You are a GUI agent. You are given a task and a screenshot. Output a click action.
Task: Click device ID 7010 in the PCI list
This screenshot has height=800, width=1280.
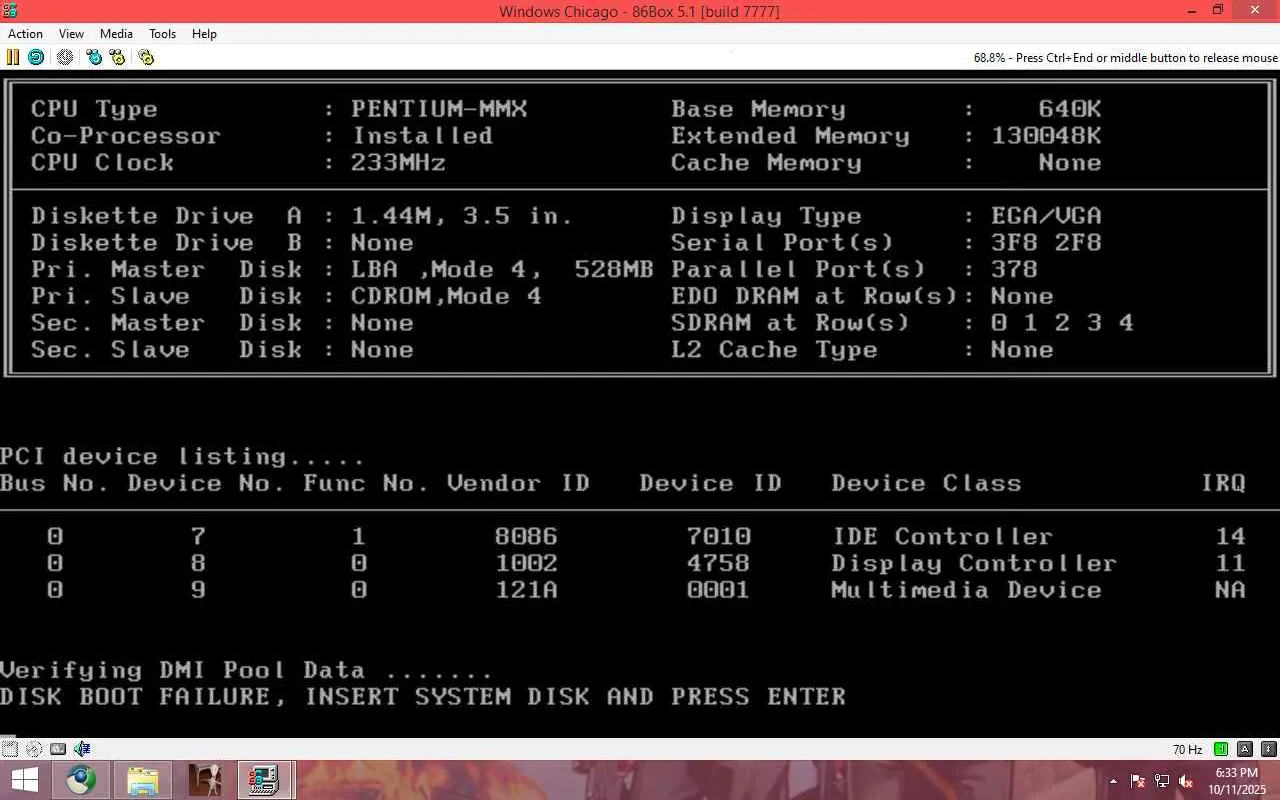click(718, 537)
